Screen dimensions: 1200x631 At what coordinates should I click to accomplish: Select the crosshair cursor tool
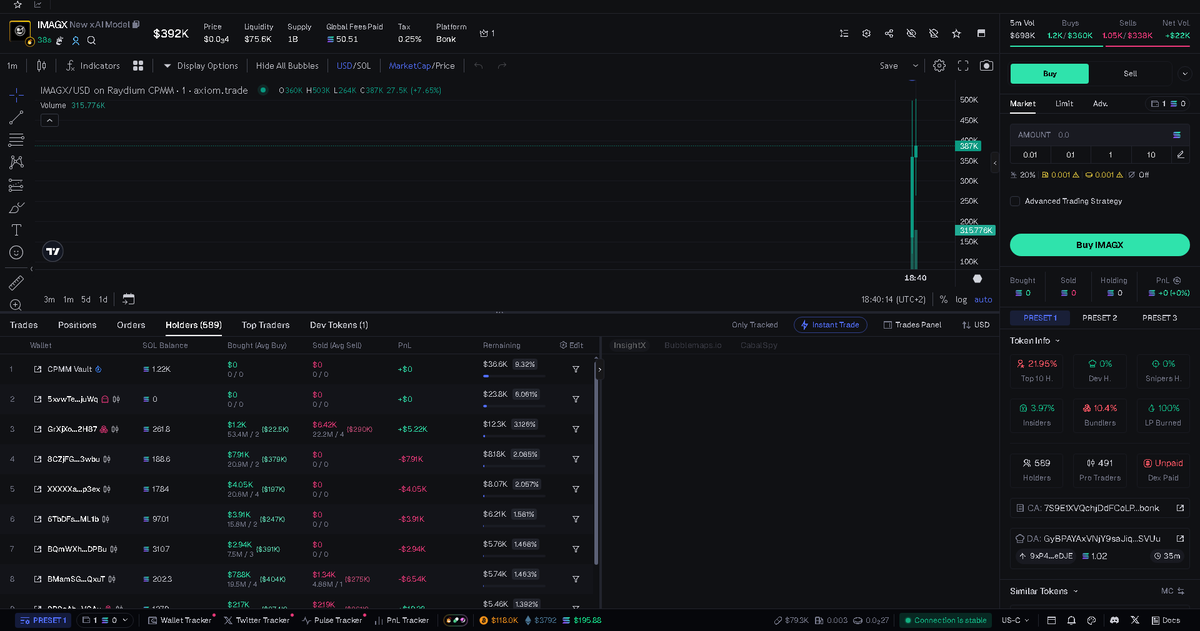[16, 94]
